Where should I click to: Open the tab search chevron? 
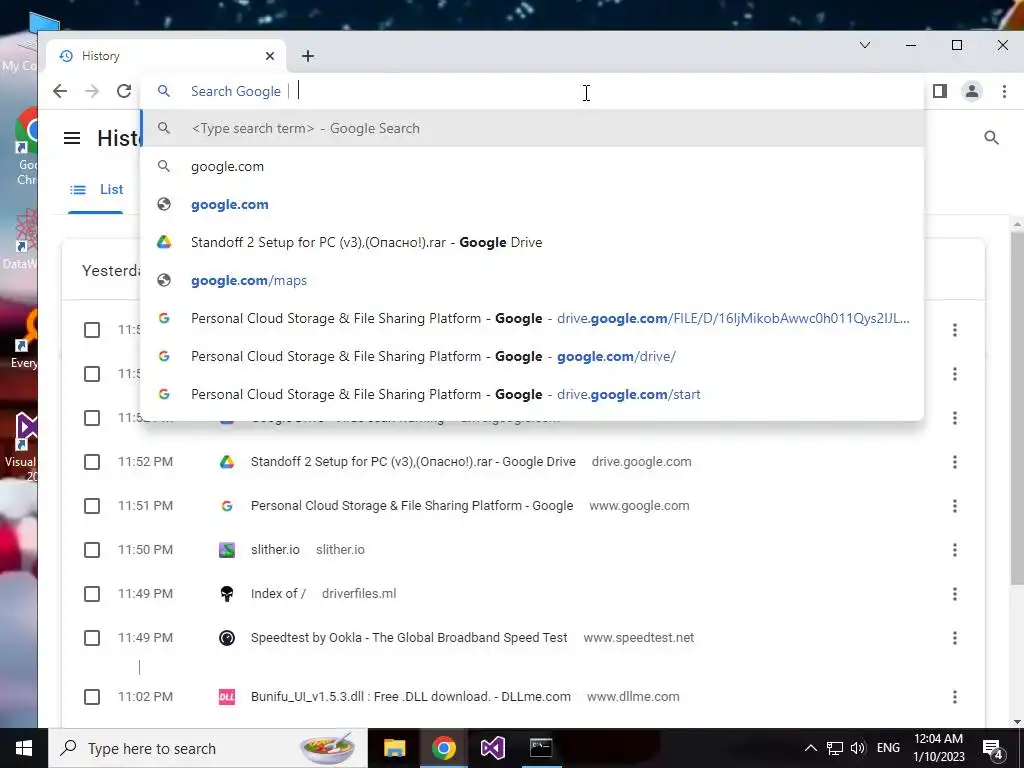click(x=865, y=45)
